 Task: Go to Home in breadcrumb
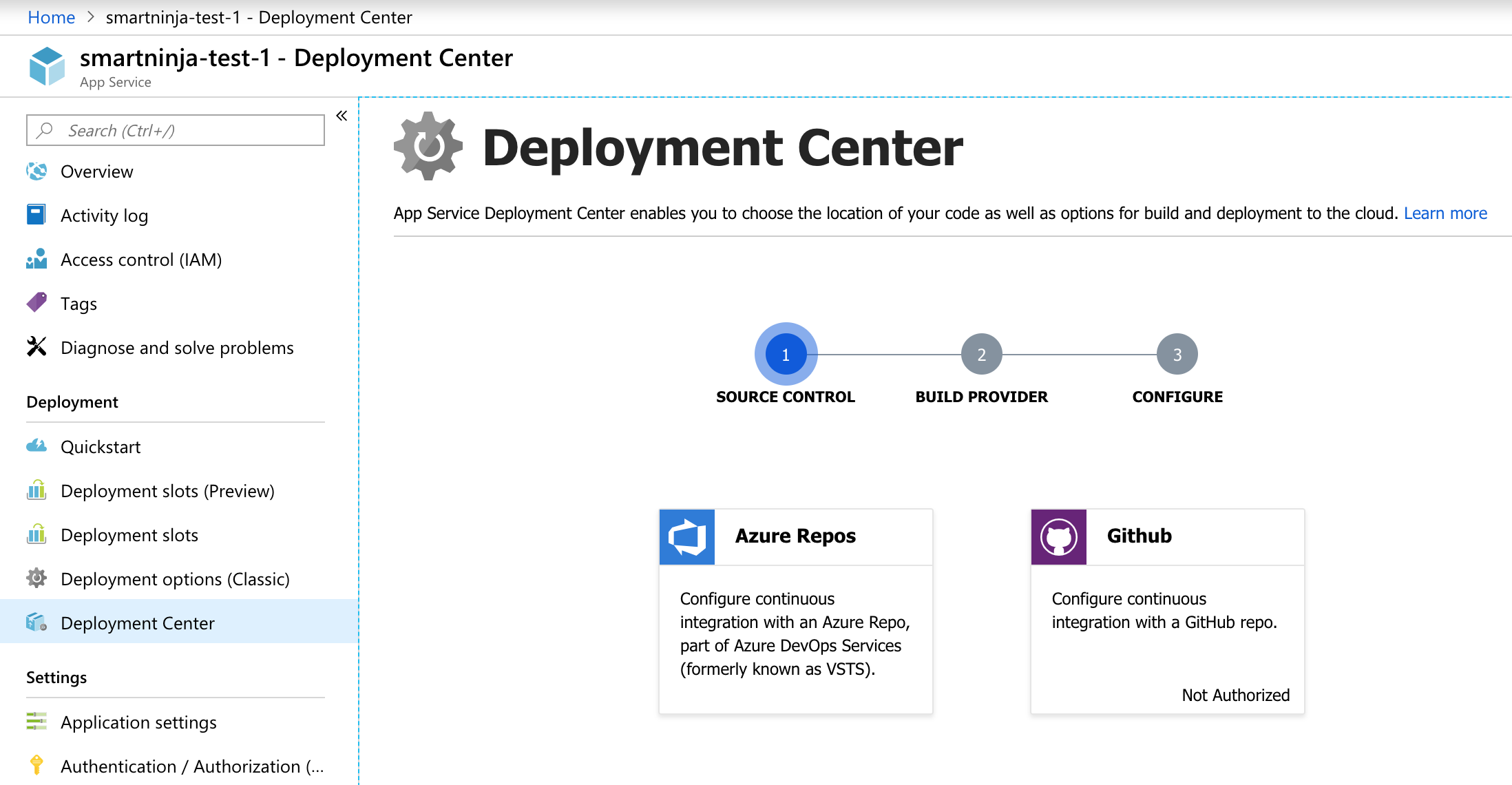coord(51,17)
